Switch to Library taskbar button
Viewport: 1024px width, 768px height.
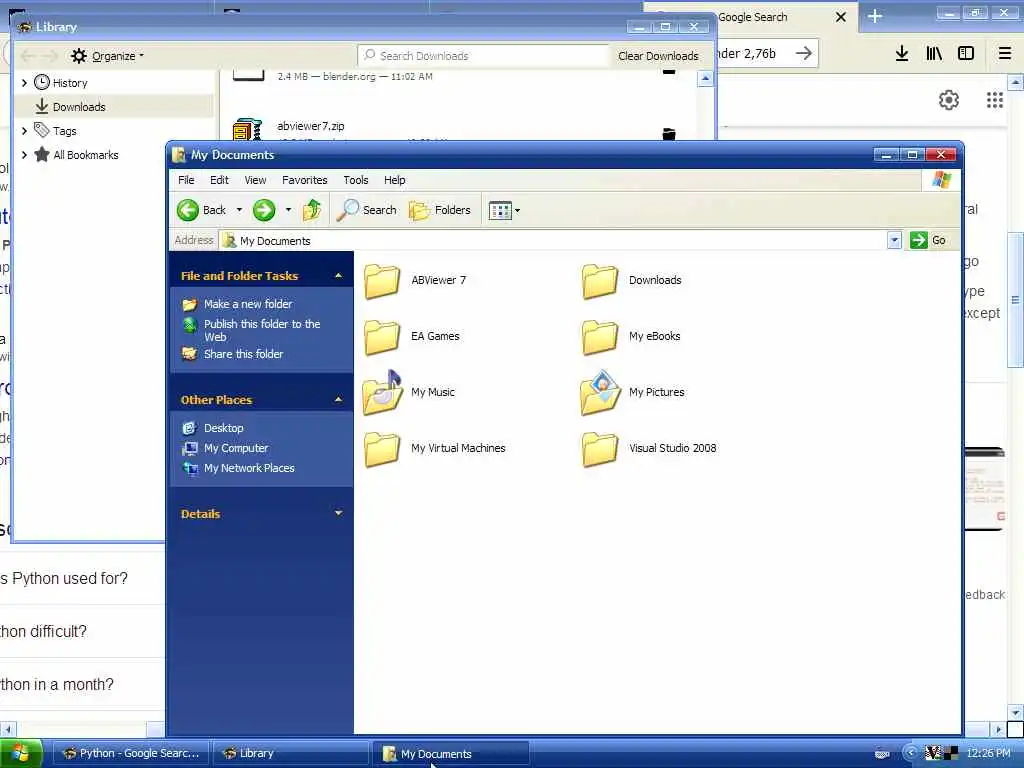point(291,754)
